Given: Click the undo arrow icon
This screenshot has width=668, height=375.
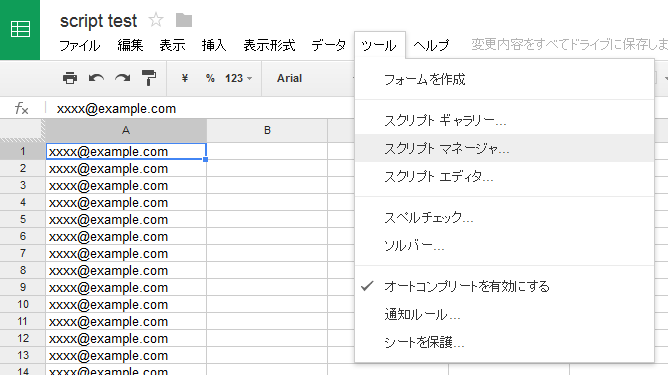Looking at the screenshot, I should point(96,78).
